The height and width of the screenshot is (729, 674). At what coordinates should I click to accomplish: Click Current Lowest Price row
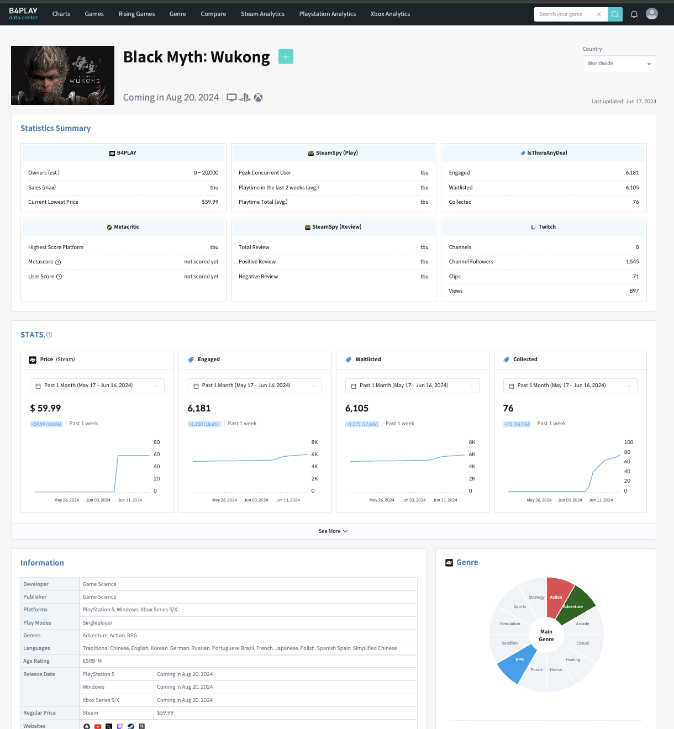[x=123, y=202]
